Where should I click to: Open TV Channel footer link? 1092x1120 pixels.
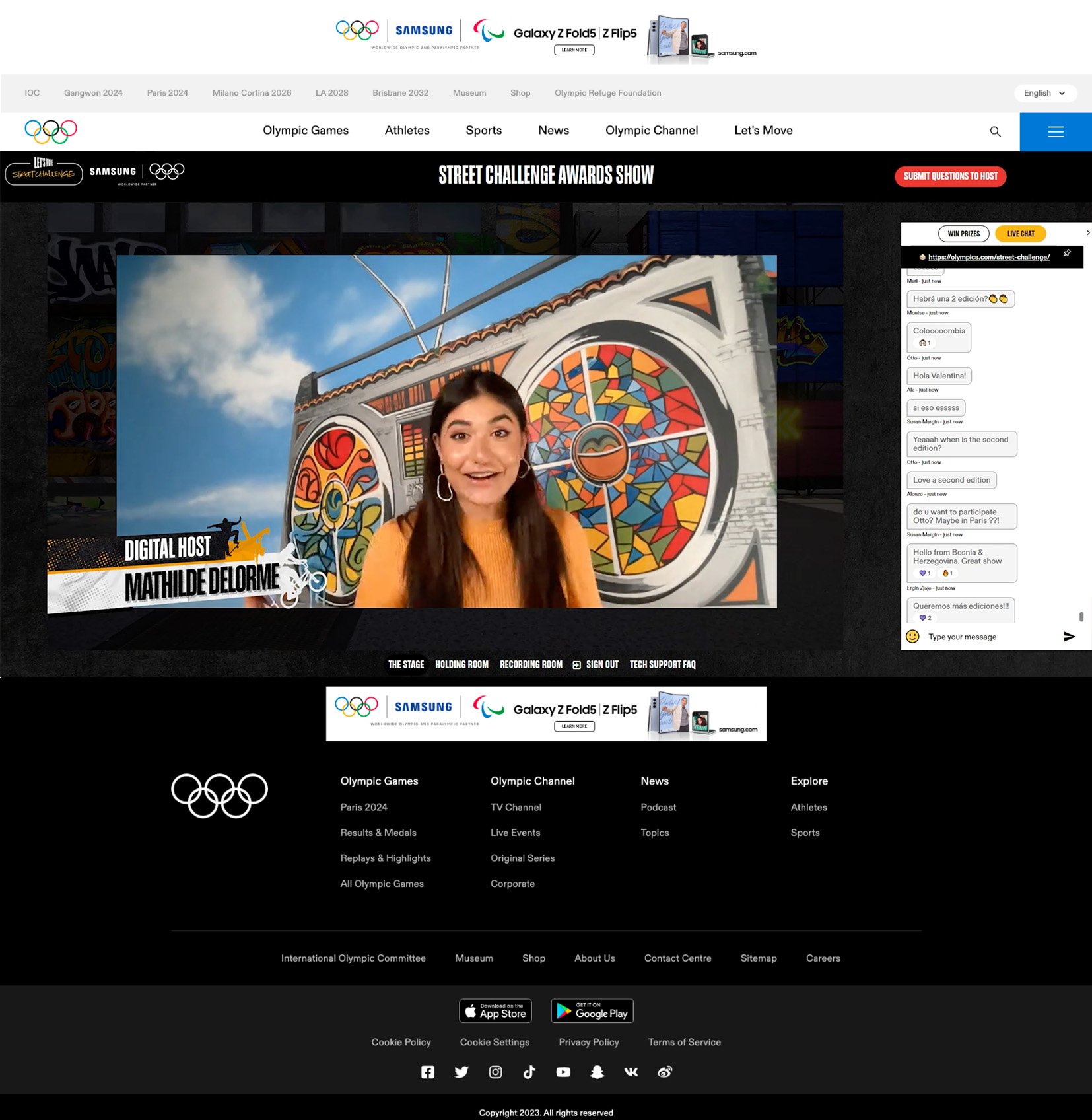516,807
